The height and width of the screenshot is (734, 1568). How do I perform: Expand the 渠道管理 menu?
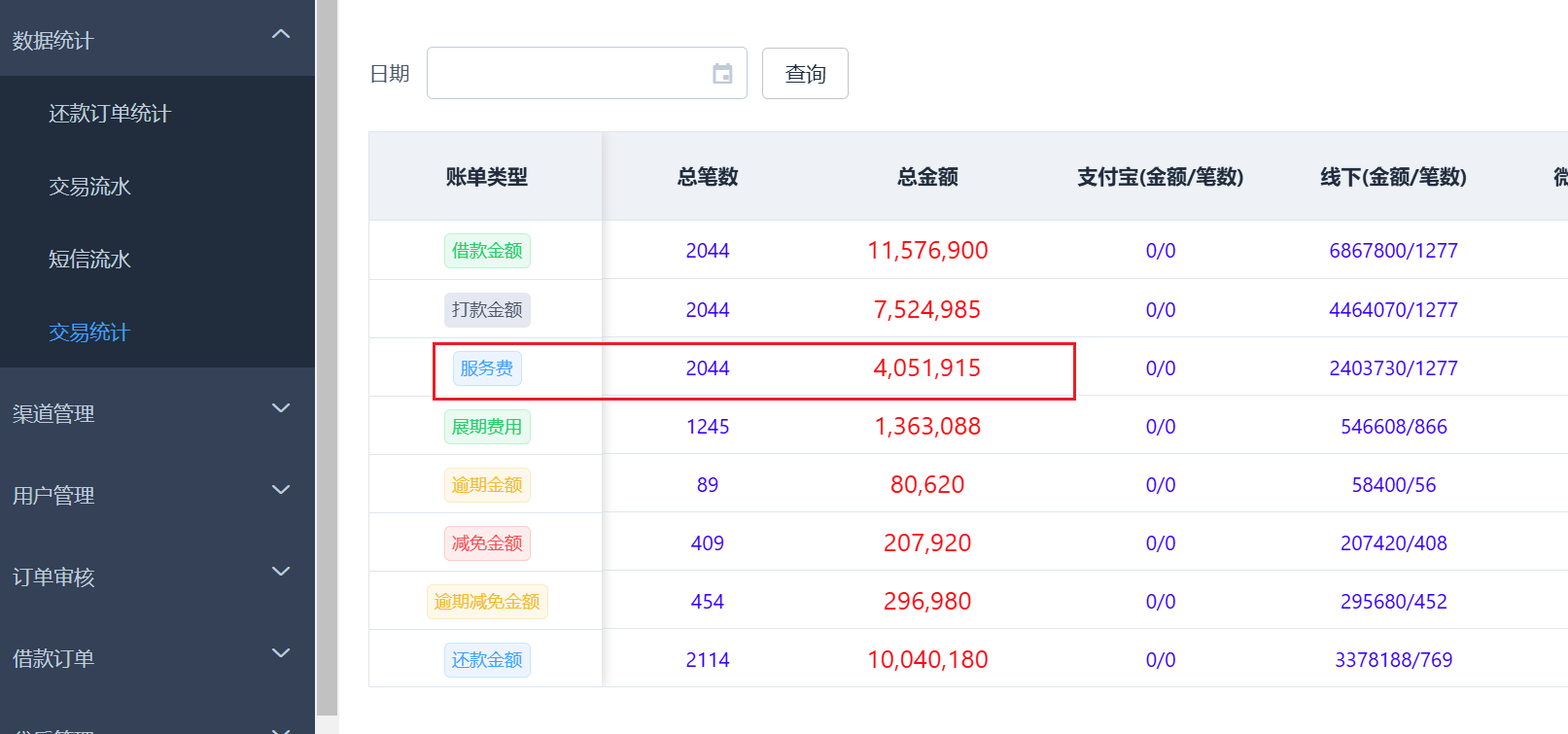[x=281, y=409]
